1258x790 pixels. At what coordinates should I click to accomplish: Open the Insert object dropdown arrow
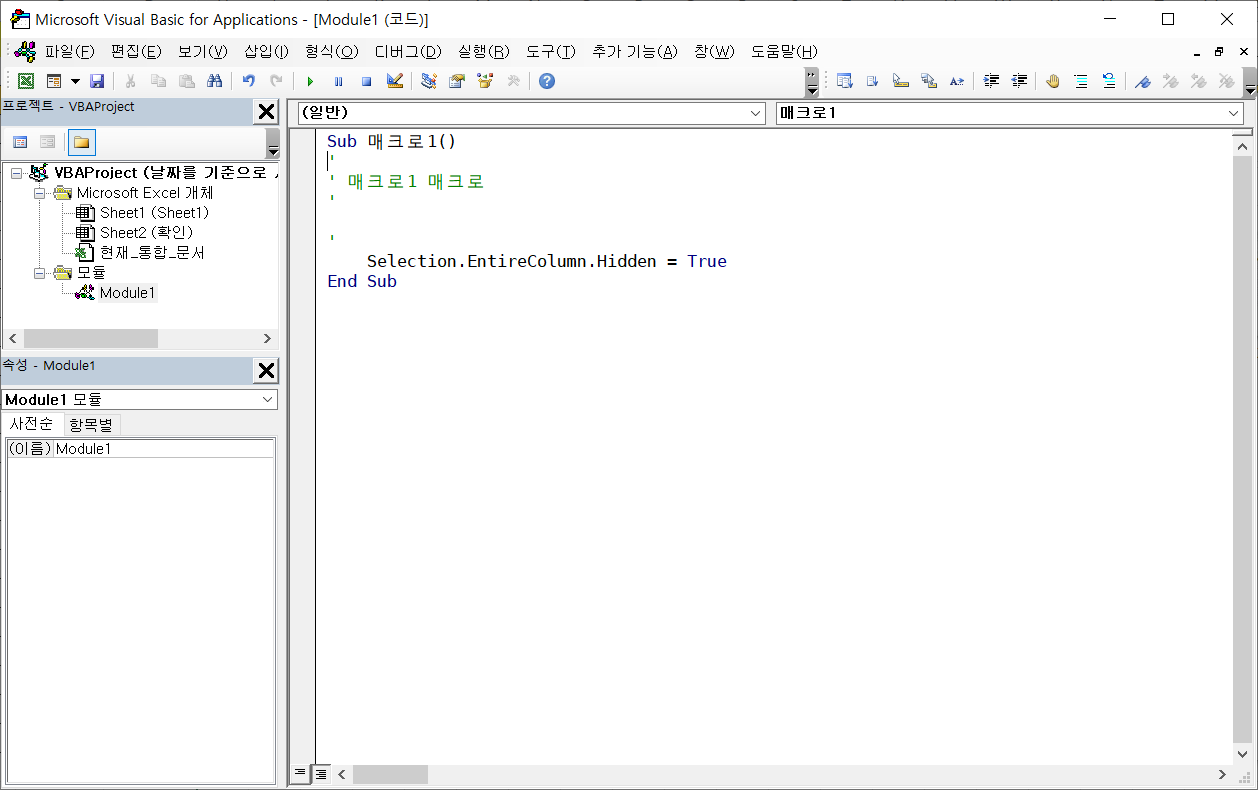(75, 81)
